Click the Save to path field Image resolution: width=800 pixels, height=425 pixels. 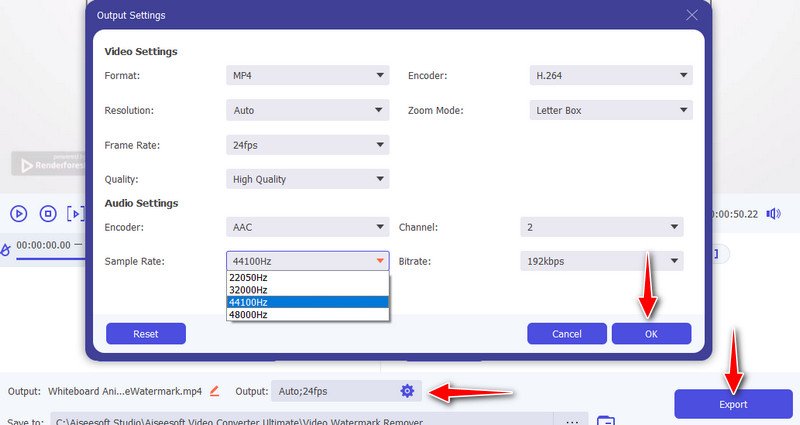pyautogui.click(x=300, y=421)
